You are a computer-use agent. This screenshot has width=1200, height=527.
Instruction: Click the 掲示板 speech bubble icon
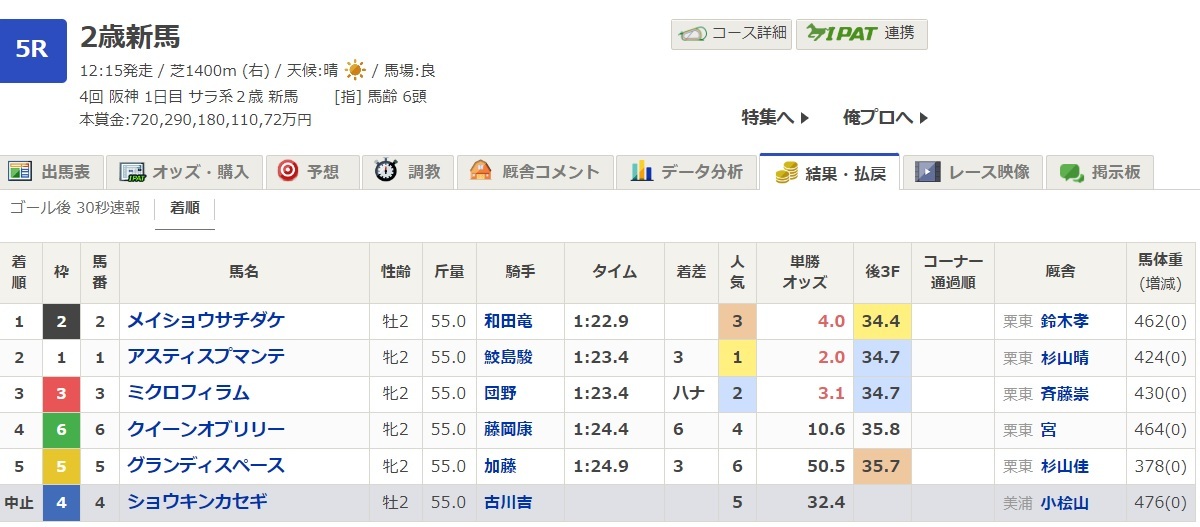pyautogui.click(x=1072, y=172)
